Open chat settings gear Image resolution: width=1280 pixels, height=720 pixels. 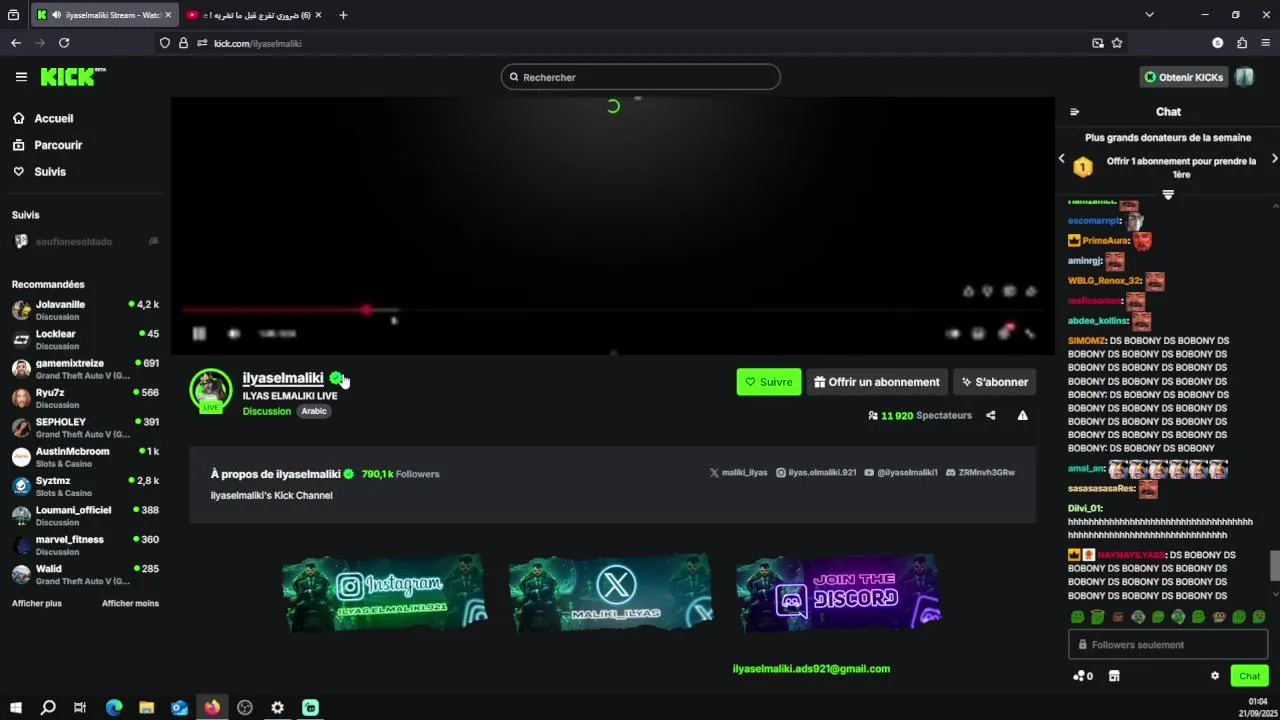tap(1215, 676)
